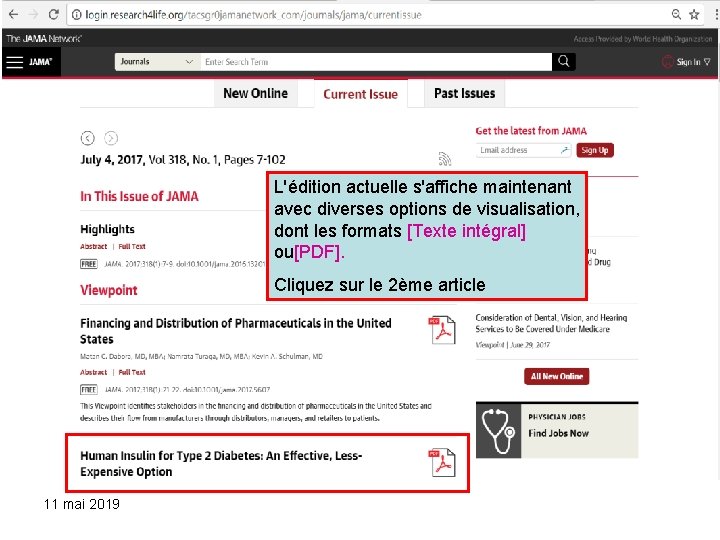Go to previous issue arrow icon
This screenshot has height=540, width=720.
coord(87,138)
